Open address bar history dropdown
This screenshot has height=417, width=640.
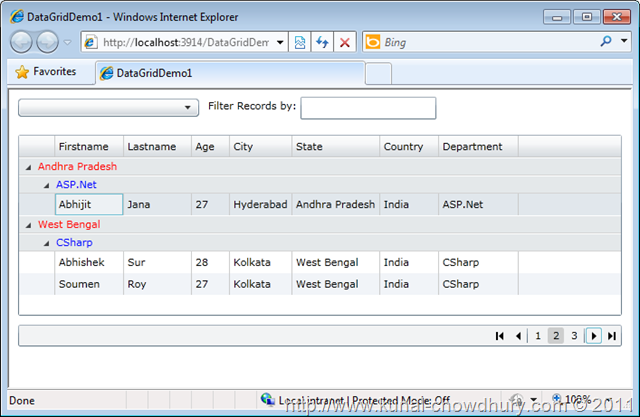point(280,42)
